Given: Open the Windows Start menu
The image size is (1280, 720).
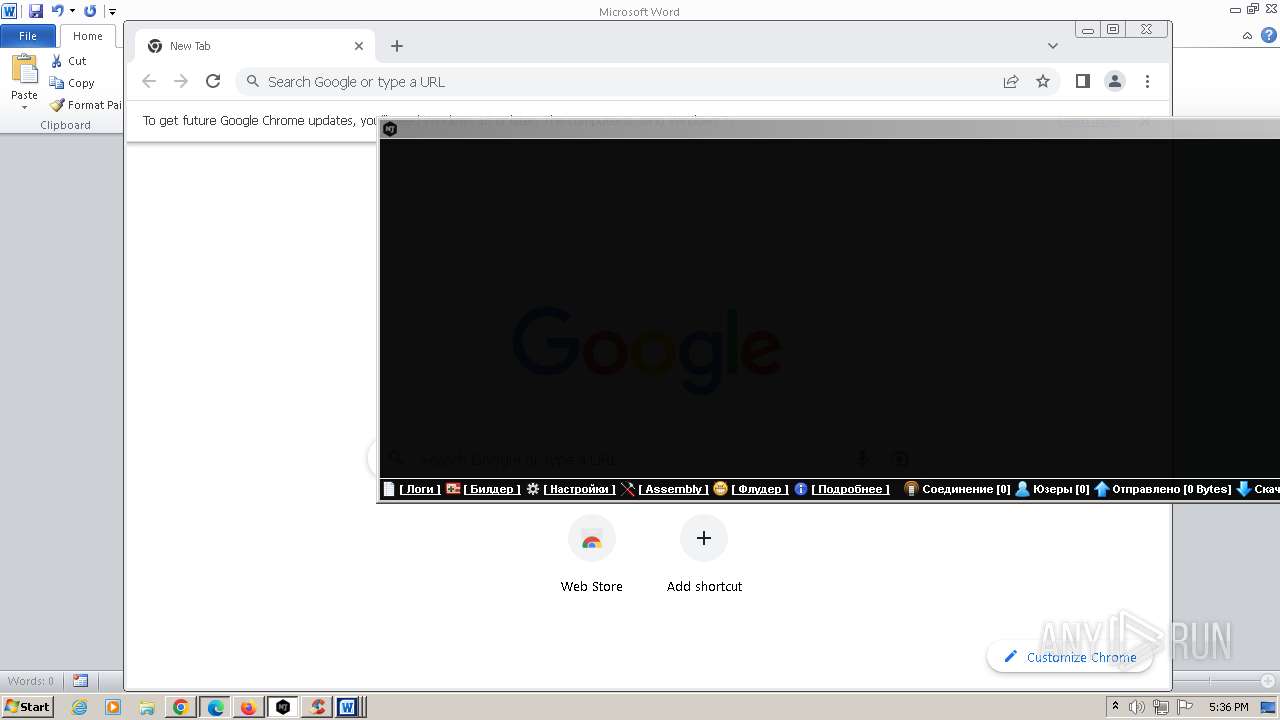Looking at the screenshot, I should pos(28,707).
